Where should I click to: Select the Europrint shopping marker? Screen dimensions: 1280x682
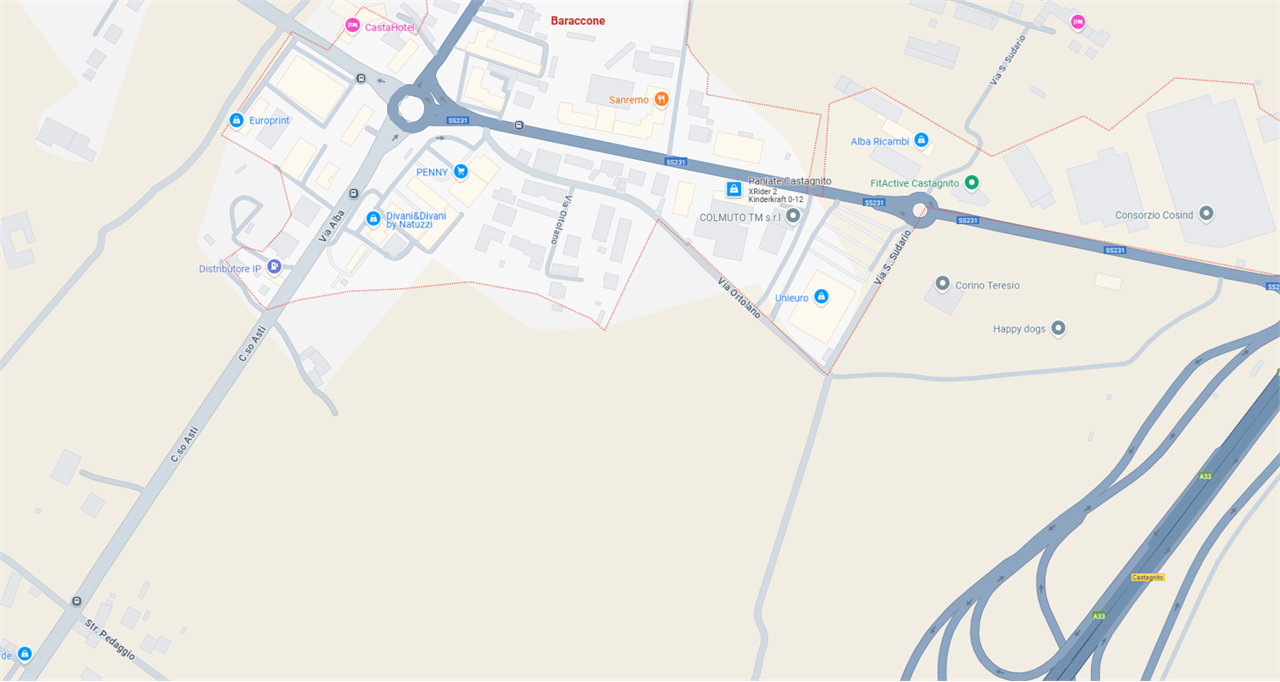click(x=236, y=120)
